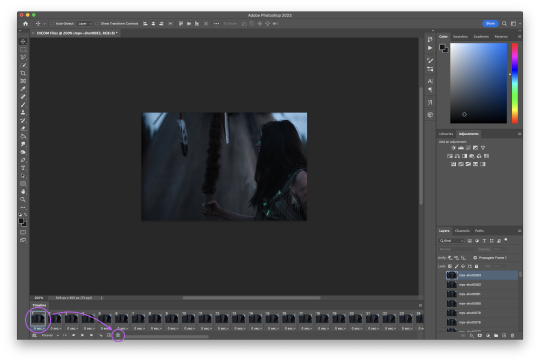Open frame 3 delay time dropdown
This screenshot has height=362, width=540.
pos(72,329)
